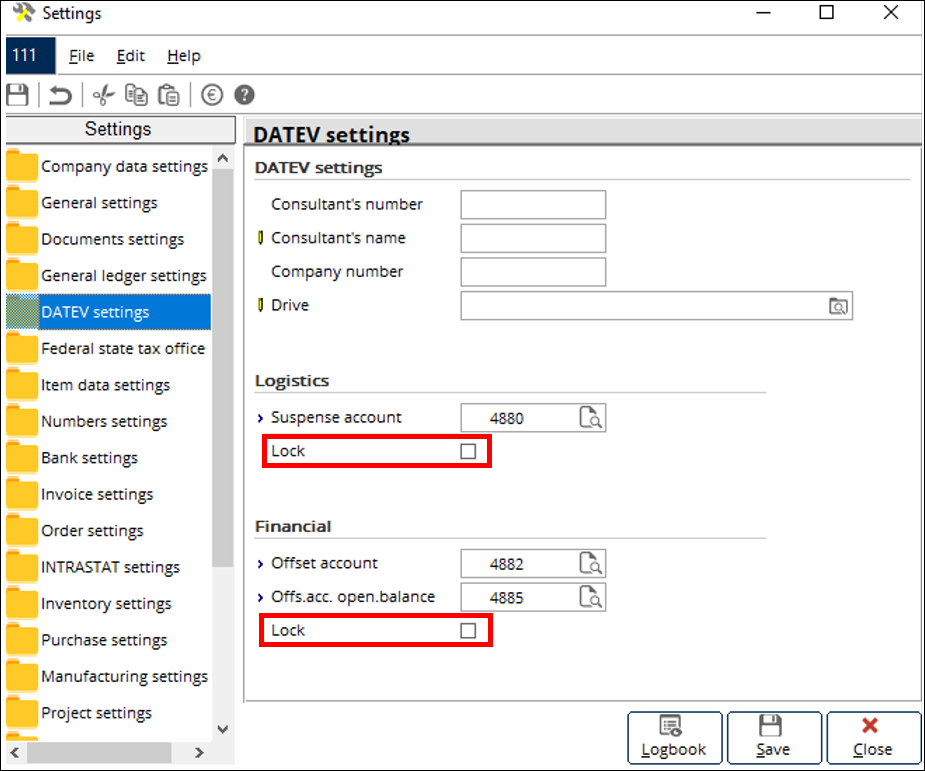Viewport: 925px width, 771px height.
Task: Open Order settings folder icon
Action: [22, 530]
